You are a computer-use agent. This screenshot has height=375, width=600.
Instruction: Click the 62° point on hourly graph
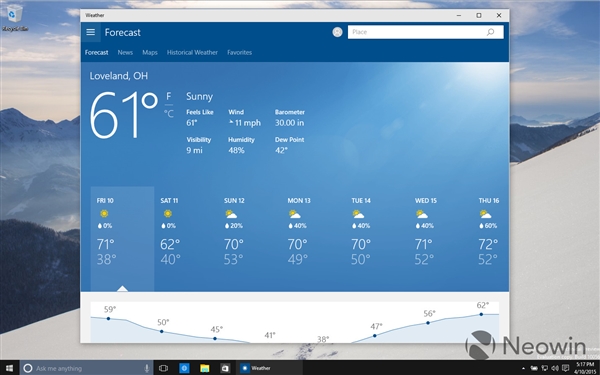click(481, 314)
